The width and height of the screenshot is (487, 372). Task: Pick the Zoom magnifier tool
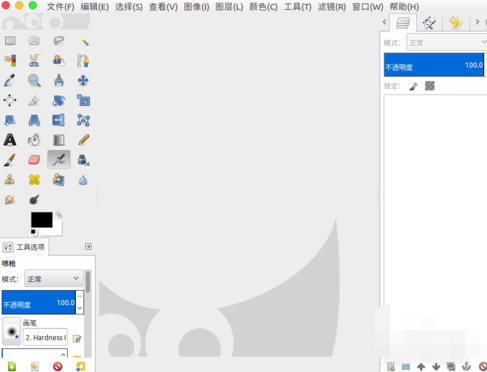[34, 80]
